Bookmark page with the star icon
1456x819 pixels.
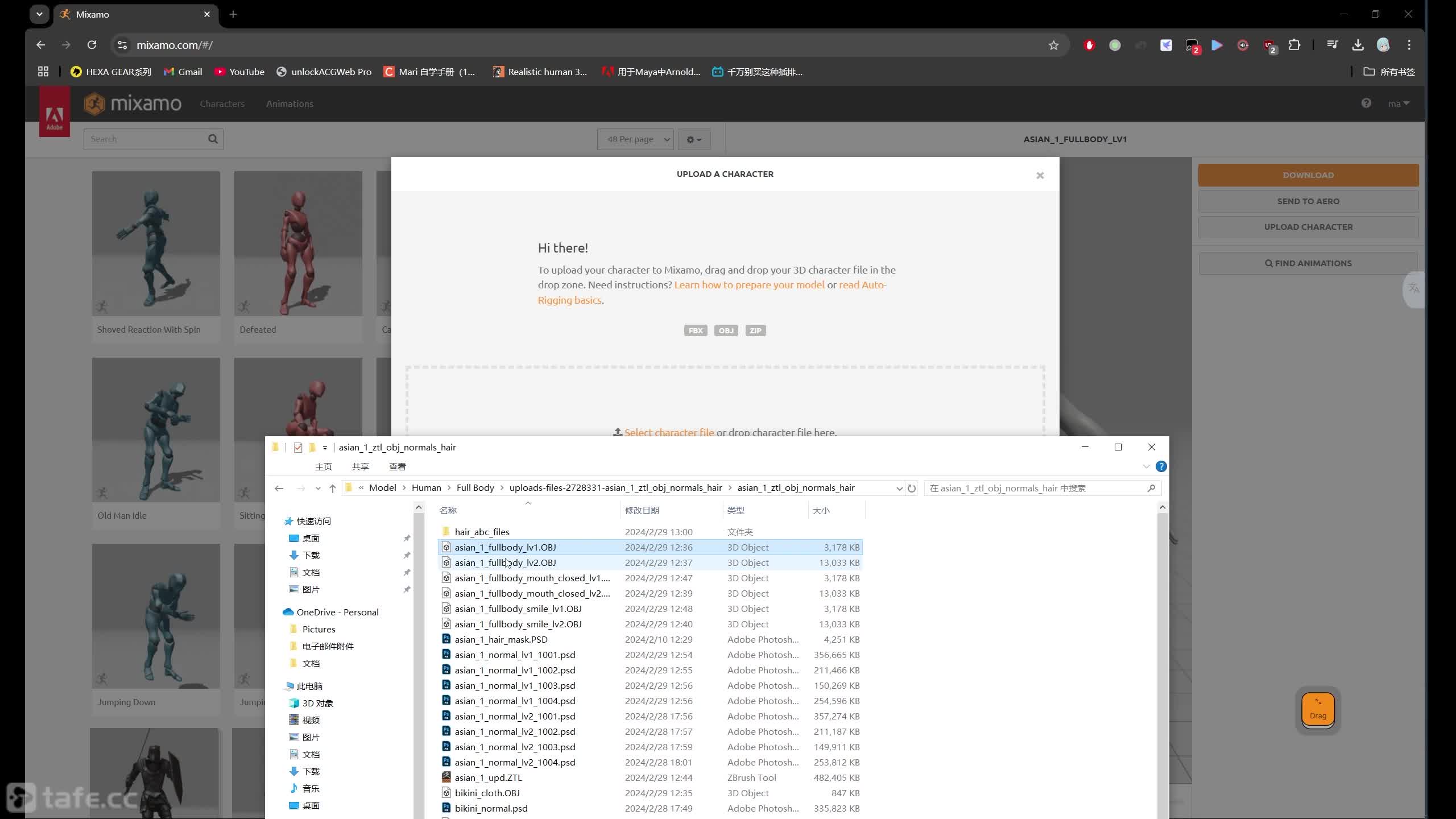coord(1053,45)
